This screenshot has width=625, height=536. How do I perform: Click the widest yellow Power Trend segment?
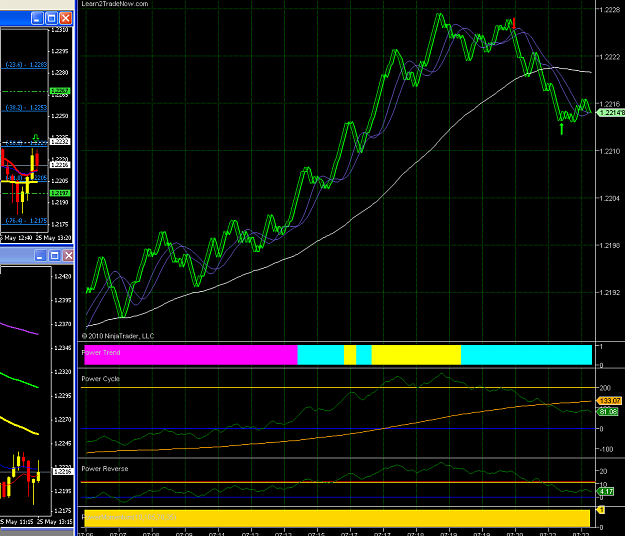click(416, 355)
